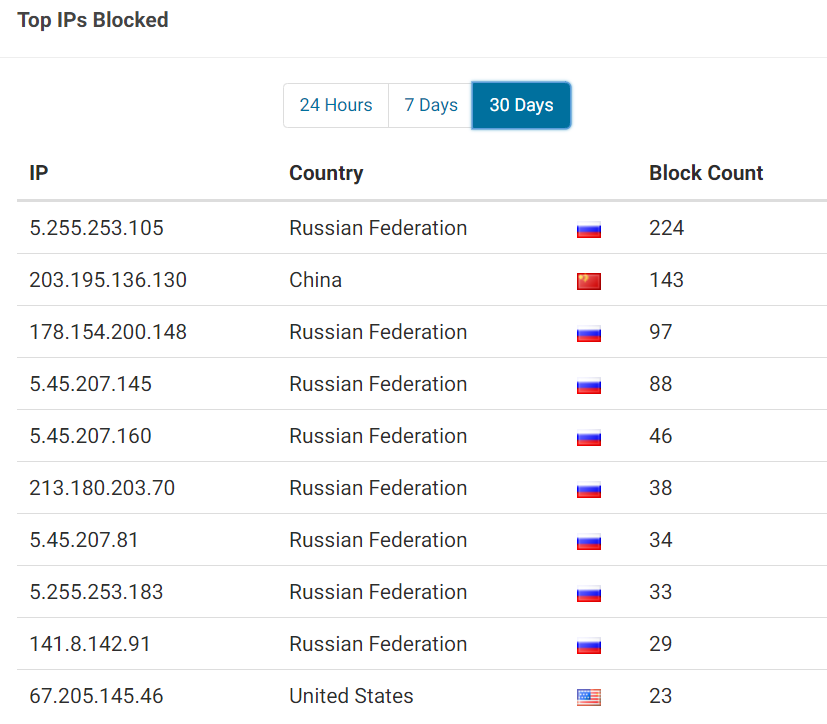This screenshot has height=724, width=827.
Task: Select IP address 5.45.207.81
Action: (x=83, y=540)
